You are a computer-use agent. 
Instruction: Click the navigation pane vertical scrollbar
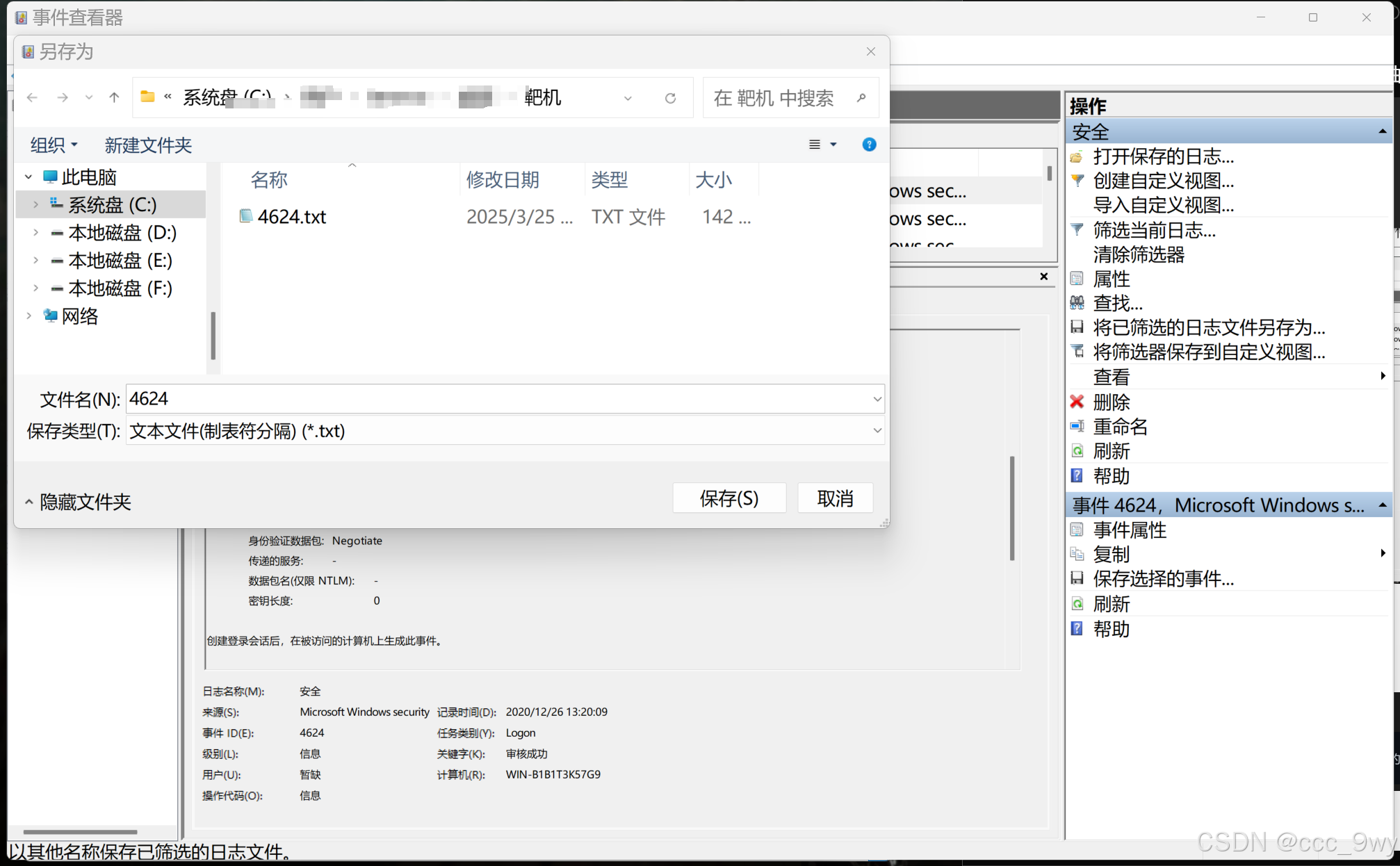[x=213, y=335]
